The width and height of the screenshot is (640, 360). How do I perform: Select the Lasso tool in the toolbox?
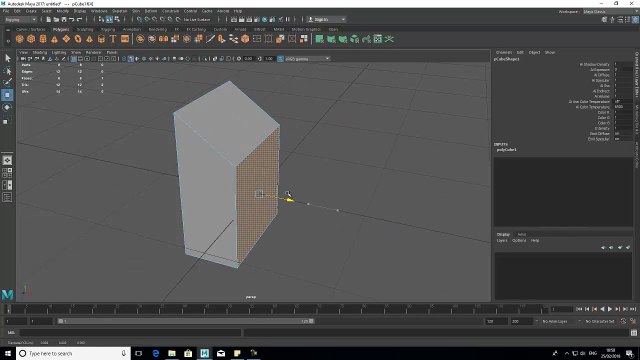point(7,71)
